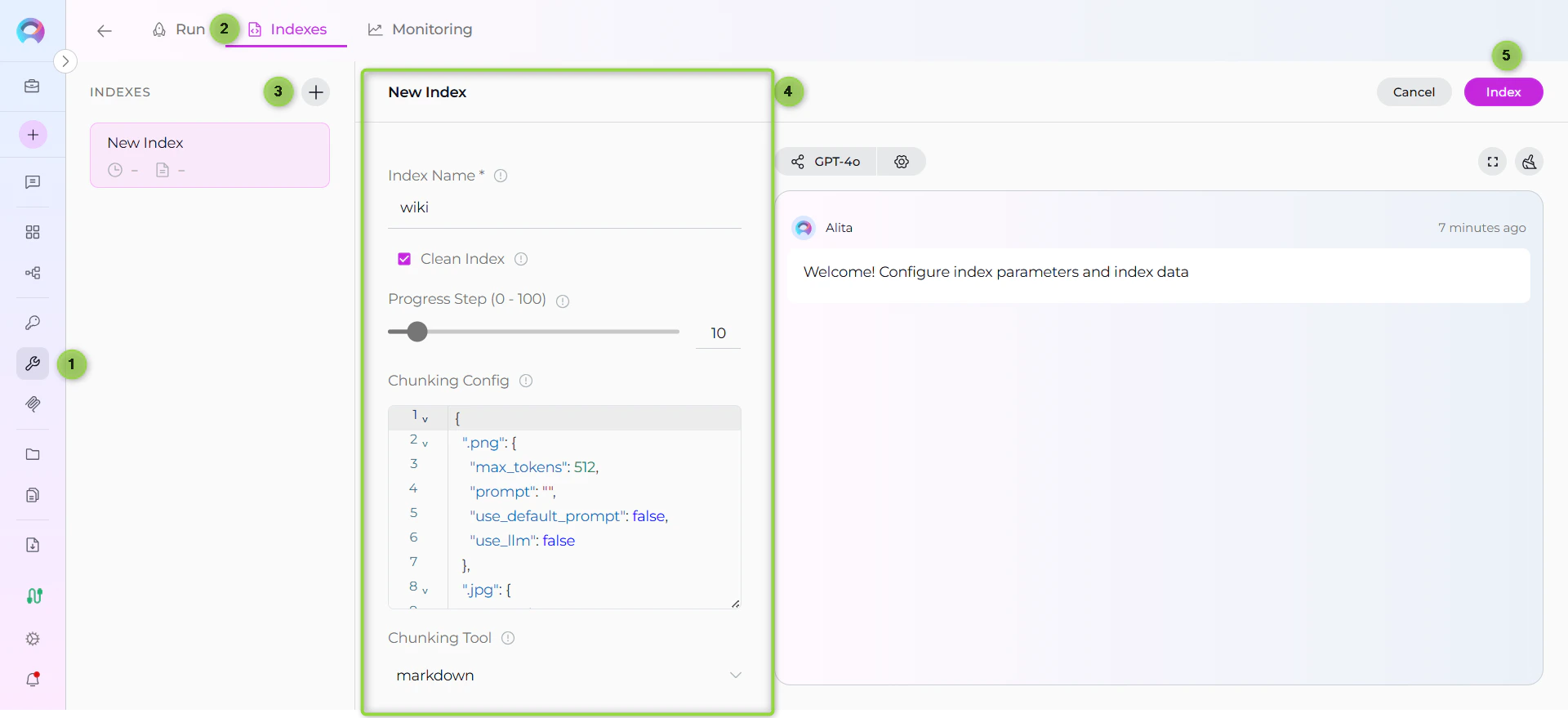Open the Chunking Tool markdown dropdown
1568x718 pixels.
click(564, 676)
